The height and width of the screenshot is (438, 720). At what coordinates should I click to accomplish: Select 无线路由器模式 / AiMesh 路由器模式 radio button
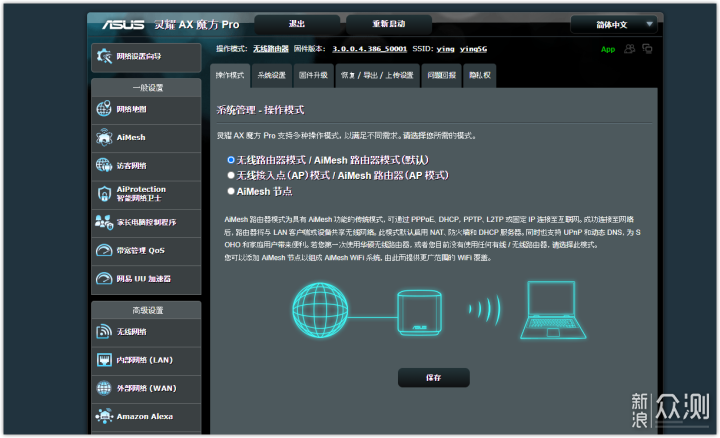[x=231, y=160]
